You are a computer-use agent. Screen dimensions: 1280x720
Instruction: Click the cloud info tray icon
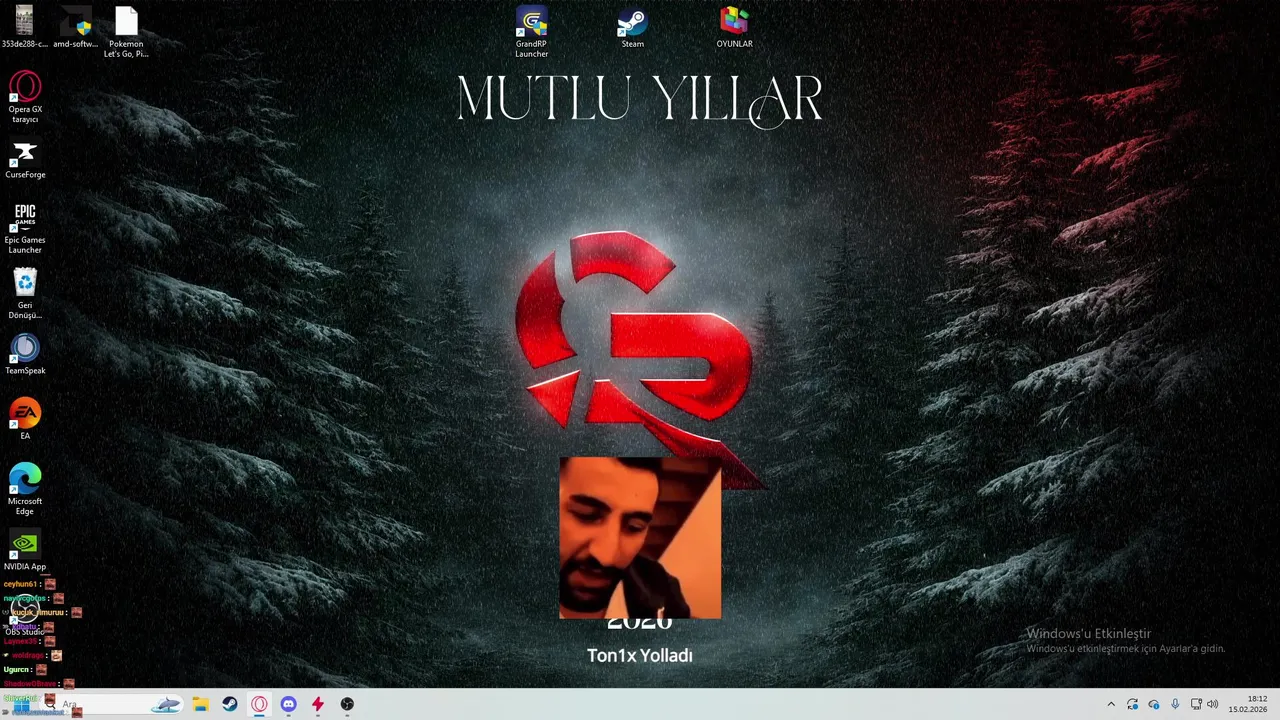coord(1154,705)
